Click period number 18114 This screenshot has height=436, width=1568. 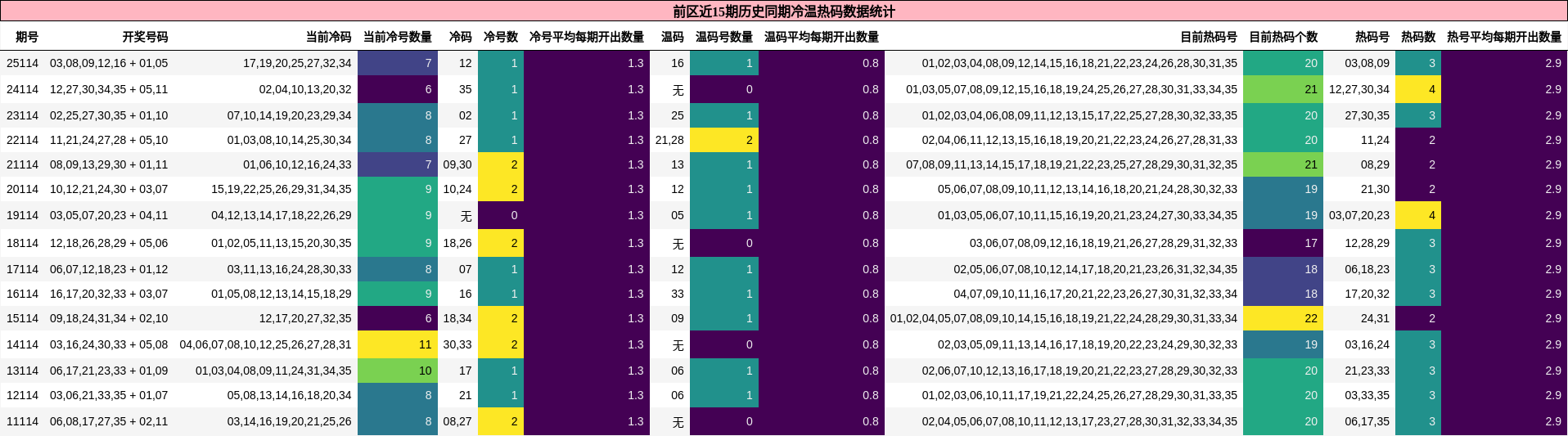[x=22, y=243]
